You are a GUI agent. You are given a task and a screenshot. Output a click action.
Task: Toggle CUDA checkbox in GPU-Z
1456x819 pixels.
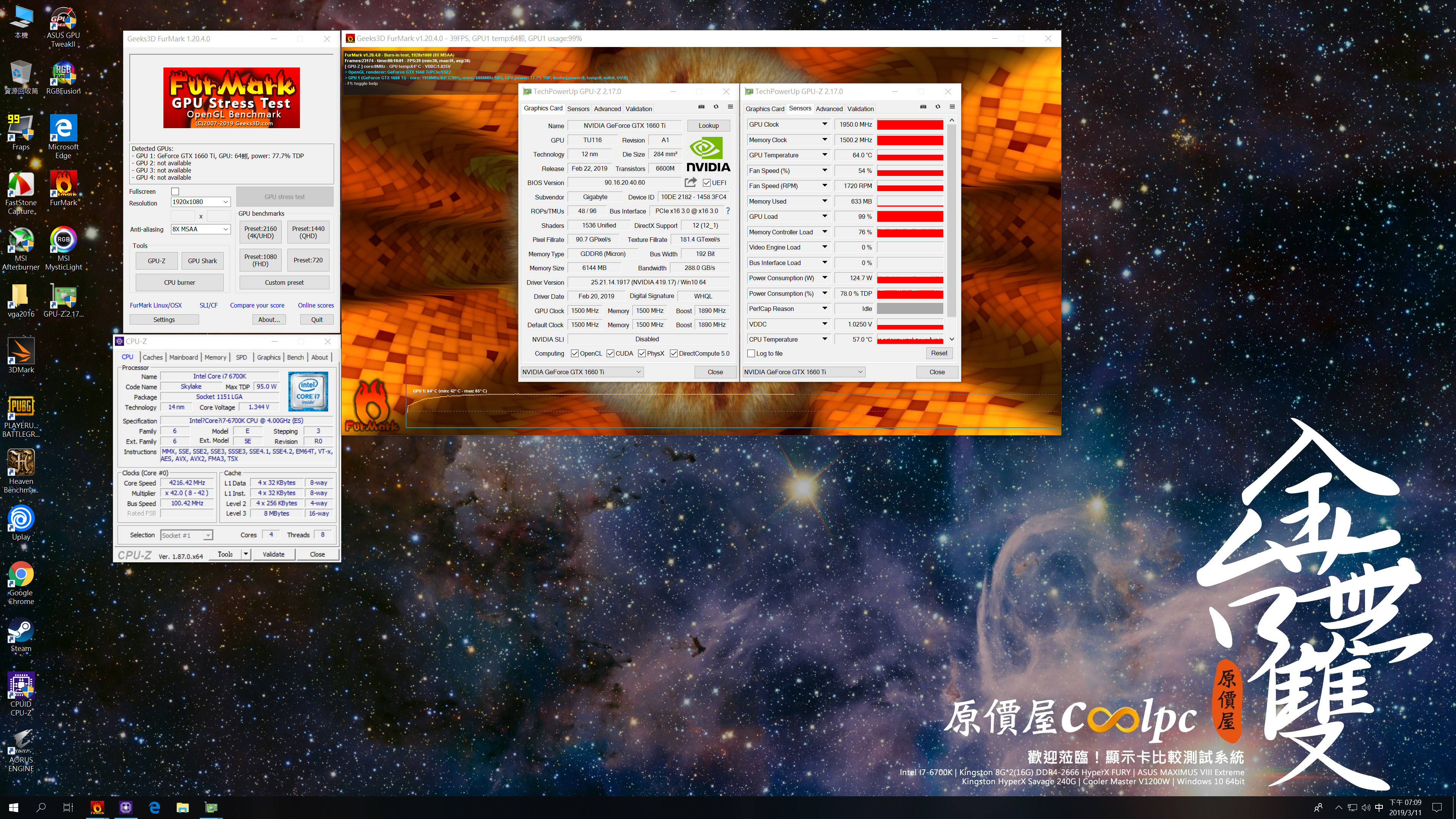(x=610, y=353)
